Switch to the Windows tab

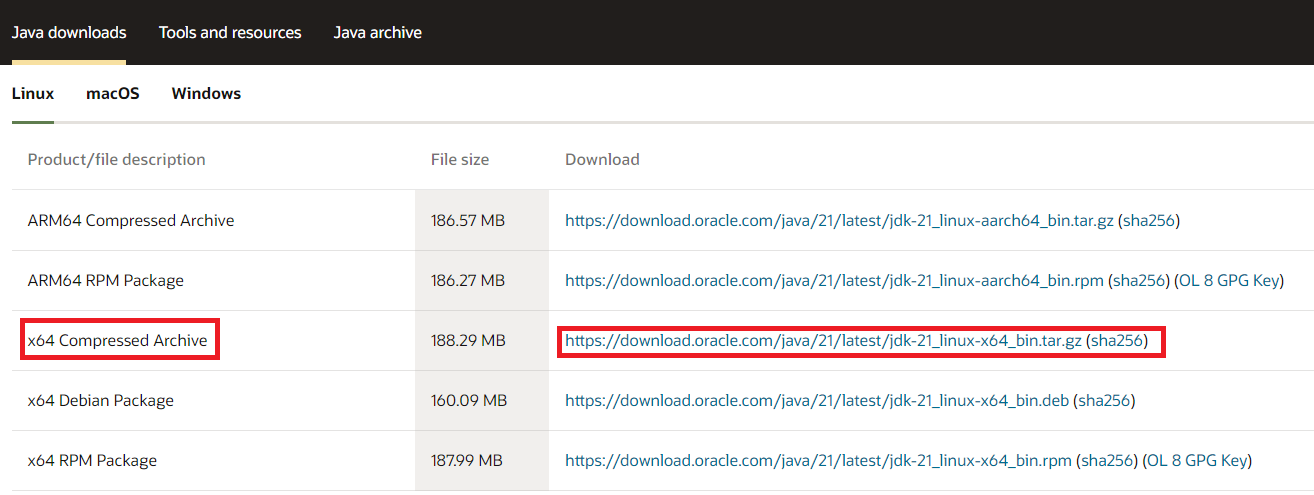(206, 93)
